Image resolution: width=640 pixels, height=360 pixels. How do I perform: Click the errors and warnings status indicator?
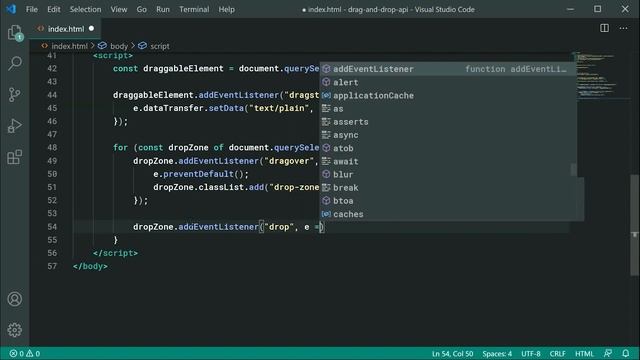(24, 353)
